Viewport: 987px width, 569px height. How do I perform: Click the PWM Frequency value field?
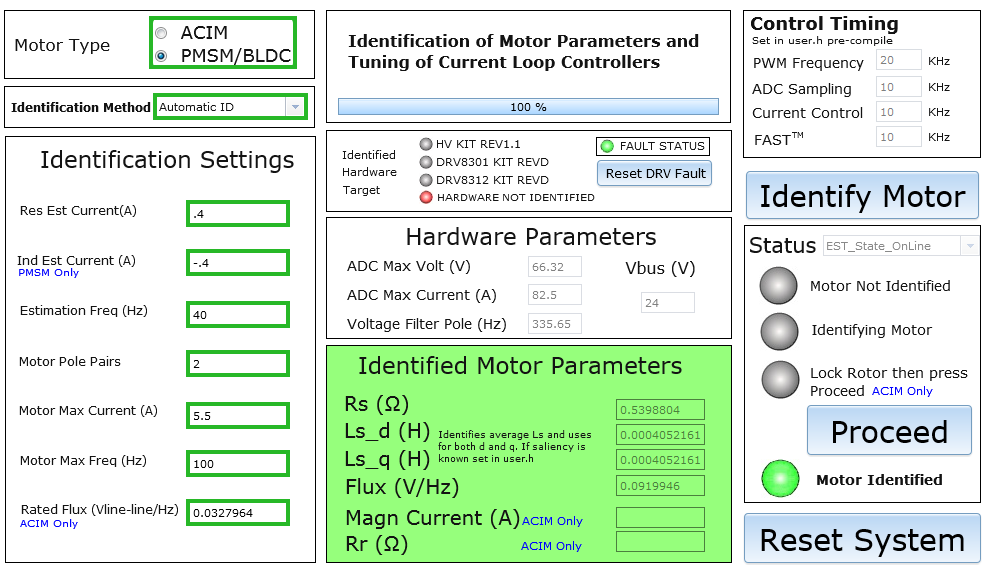898,60
